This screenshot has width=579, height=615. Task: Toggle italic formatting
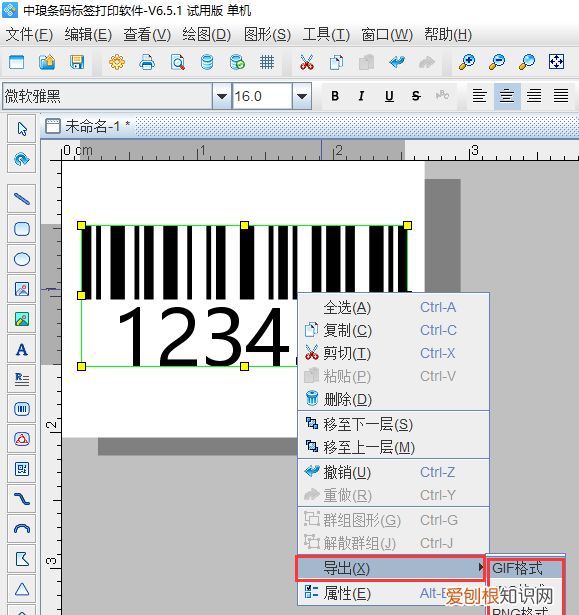362,96
